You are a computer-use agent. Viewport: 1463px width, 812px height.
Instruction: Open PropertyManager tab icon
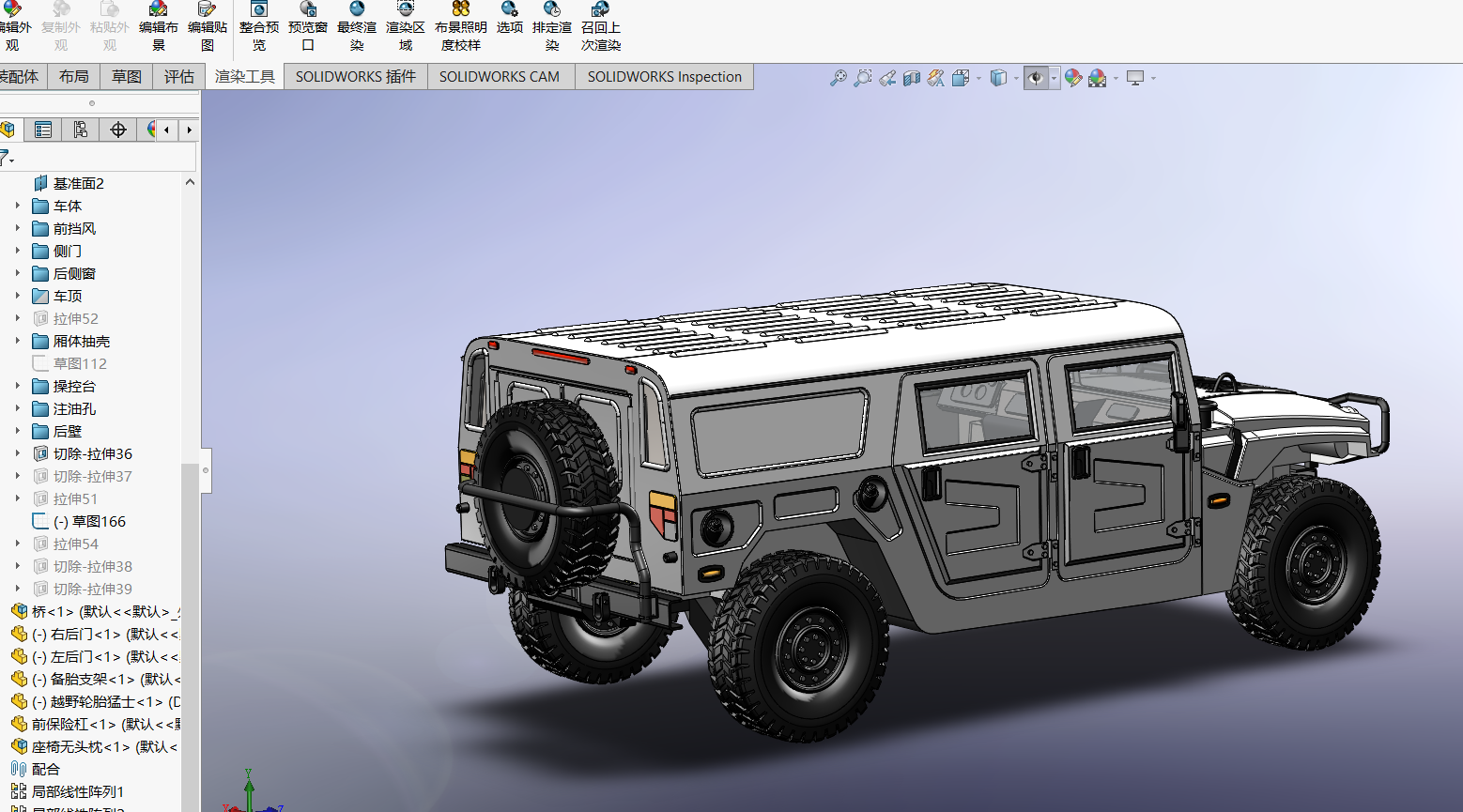click(43, 130)
